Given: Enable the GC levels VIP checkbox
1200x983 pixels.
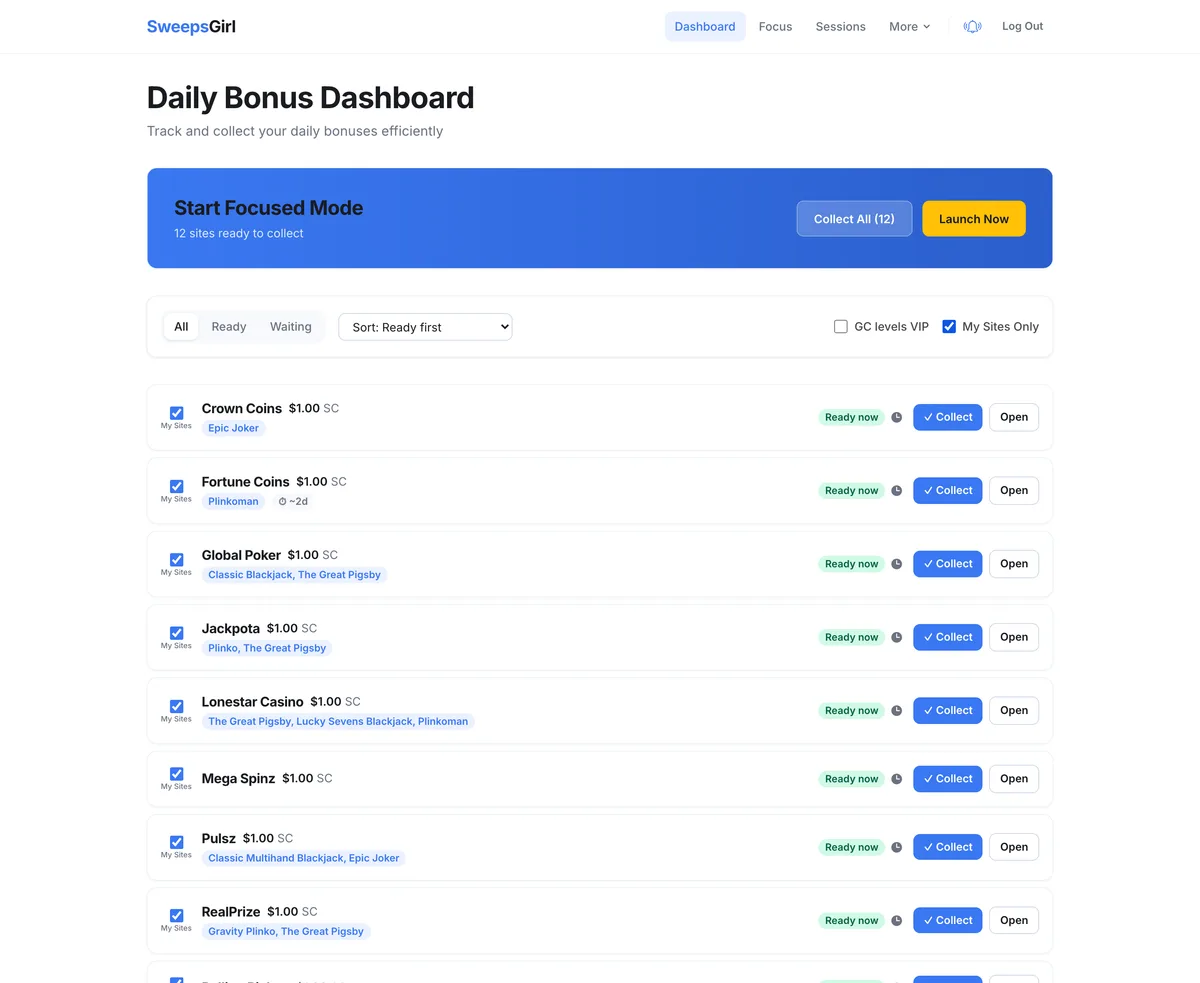Looking at the screenshot, I should pos(841,327).
